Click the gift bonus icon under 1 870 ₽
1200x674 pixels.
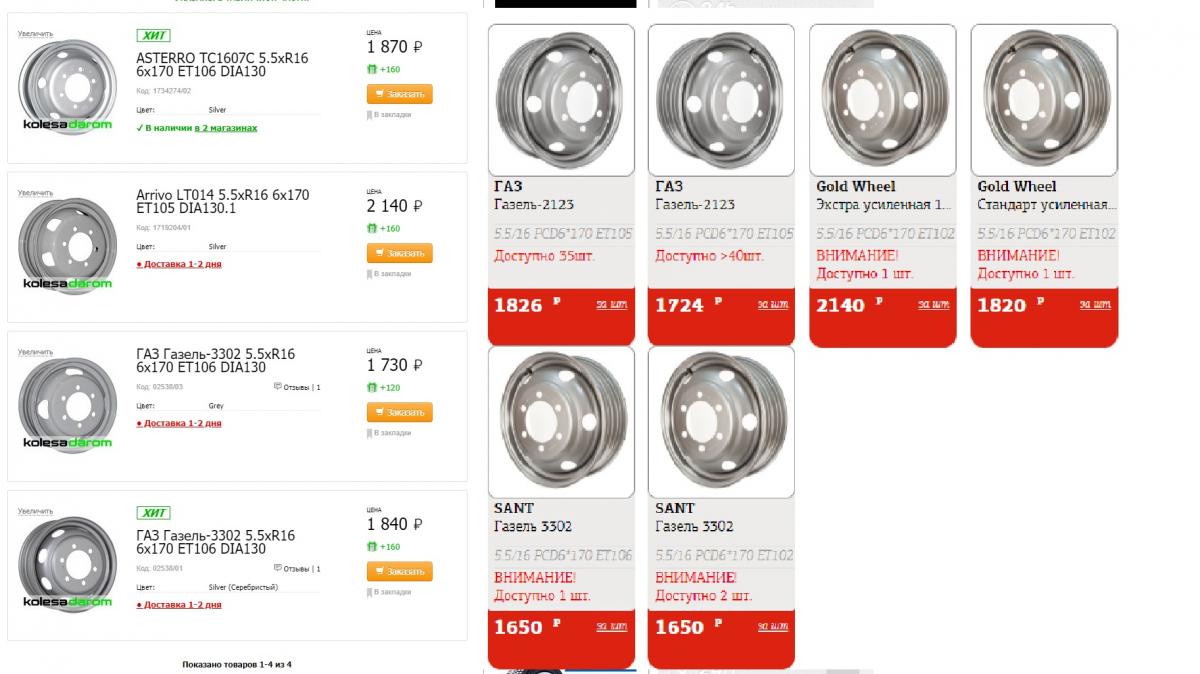coord(372,70)
